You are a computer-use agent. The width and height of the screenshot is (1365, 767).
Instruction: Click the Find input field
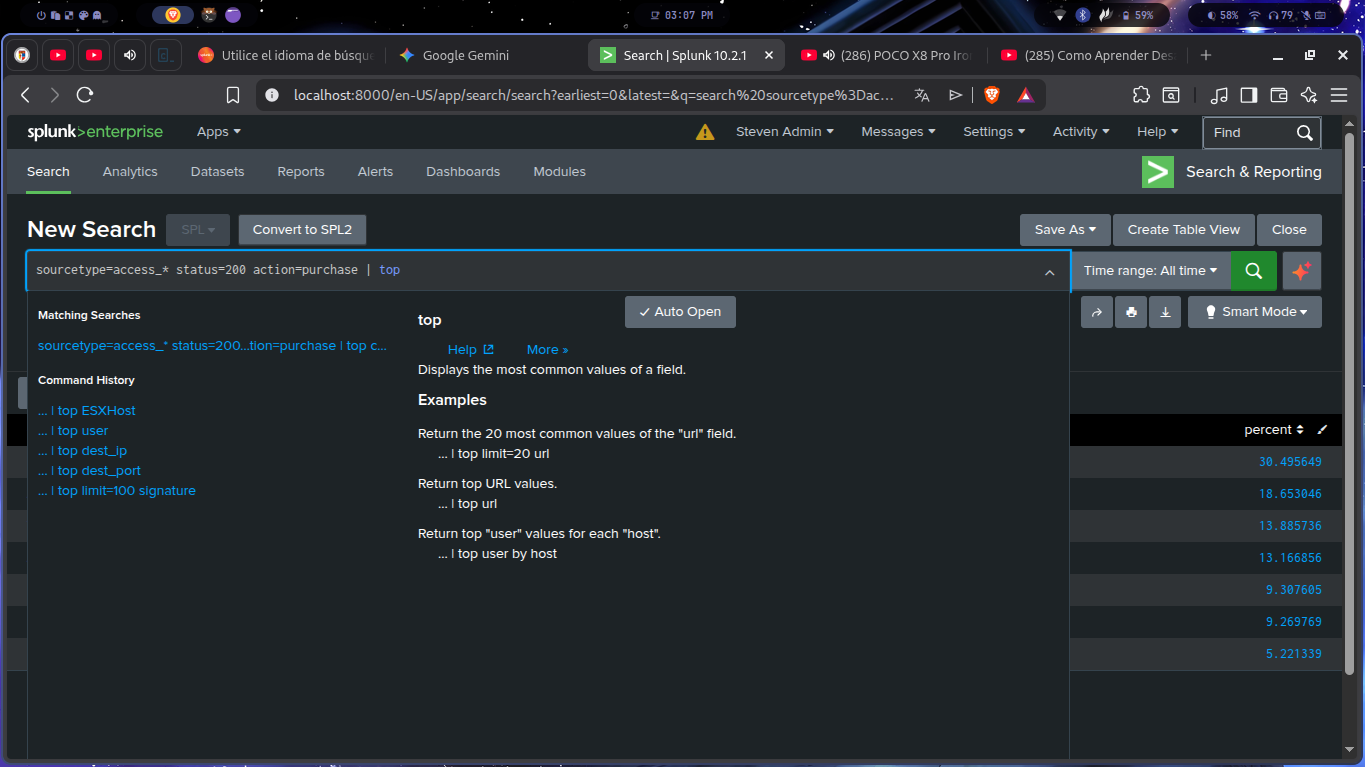1250,132
